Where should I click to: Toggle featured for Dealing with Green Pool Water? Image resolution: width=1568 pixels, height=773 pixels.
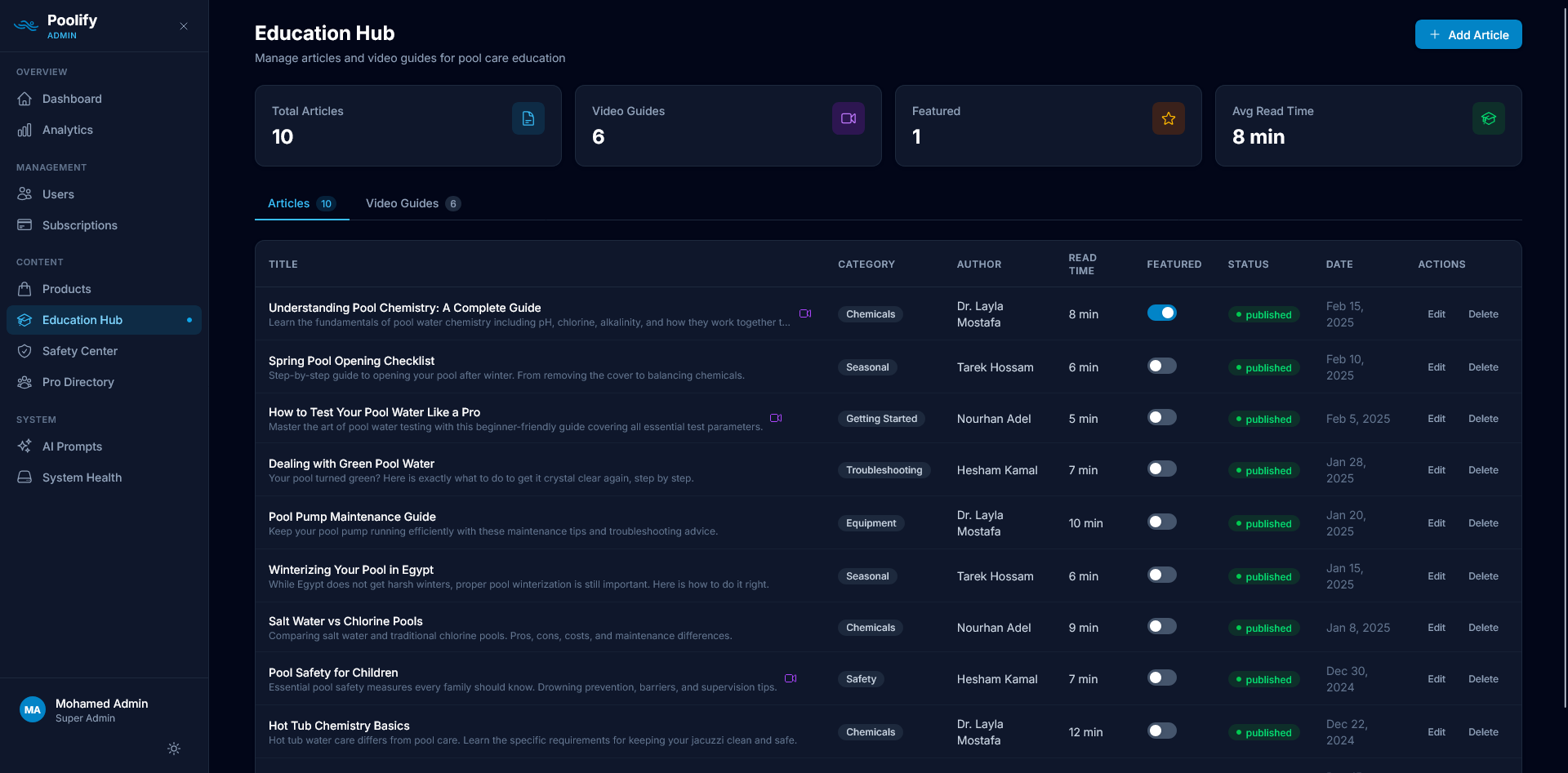tap(1162, 469)
